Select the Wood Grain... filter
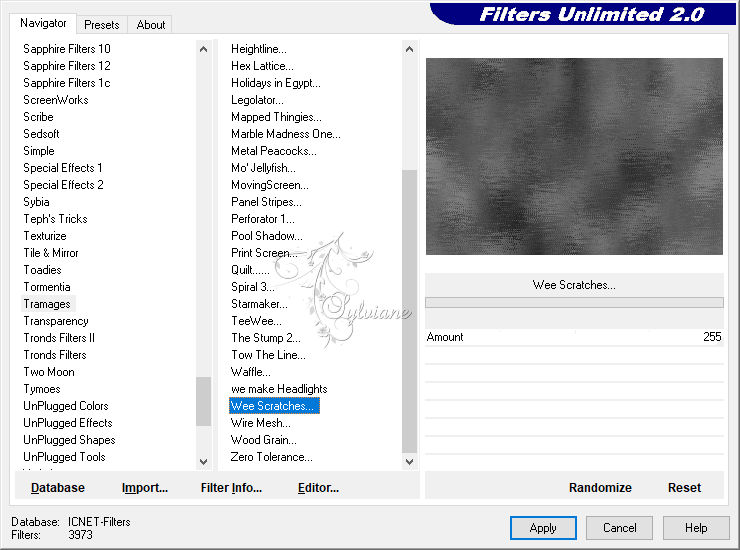 pyautogui.click(x=263, y=440)
